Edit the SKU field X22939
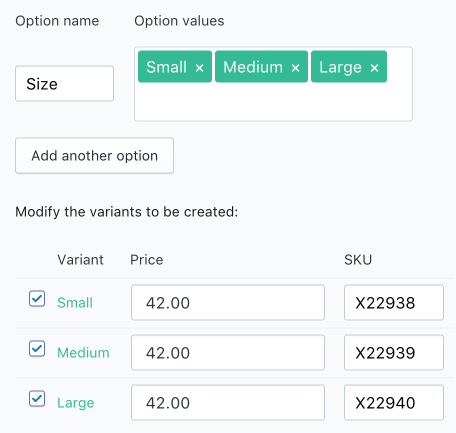This screenshot has height=433, width=456. click(x=394, y=353)
